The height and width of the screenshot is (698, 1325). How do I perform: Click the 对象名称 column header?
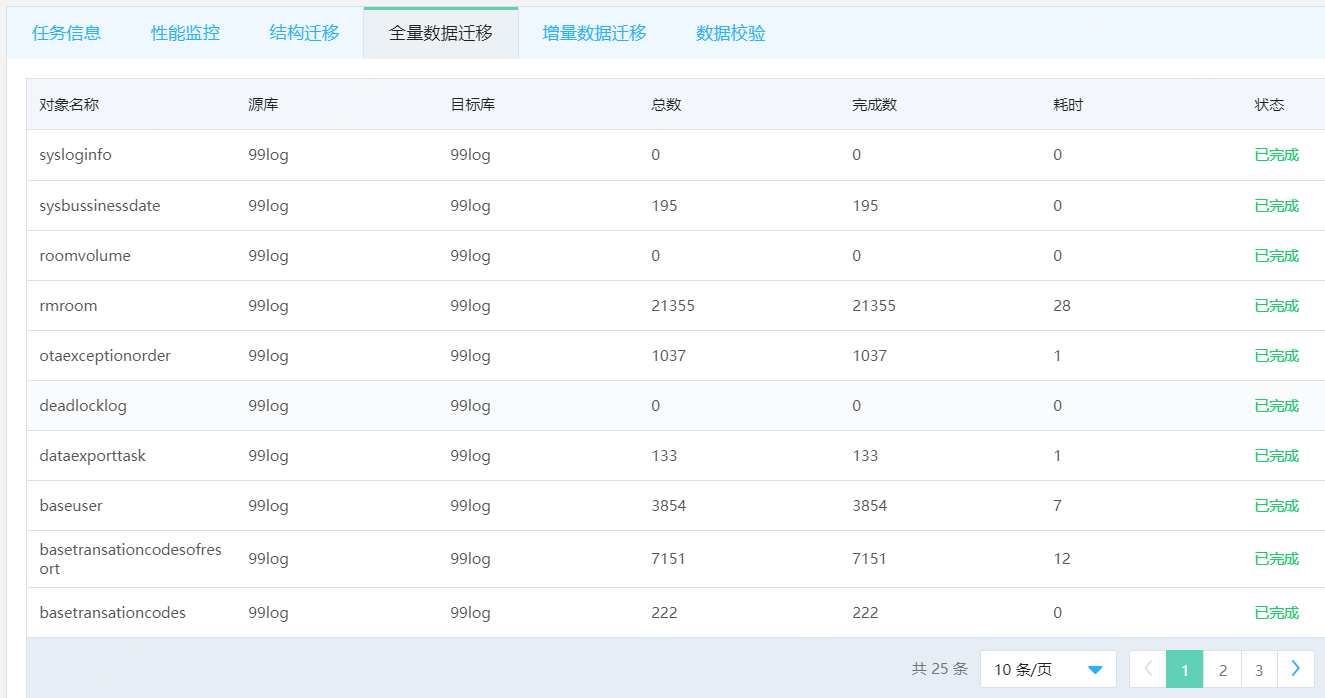[x=67, y=104]
